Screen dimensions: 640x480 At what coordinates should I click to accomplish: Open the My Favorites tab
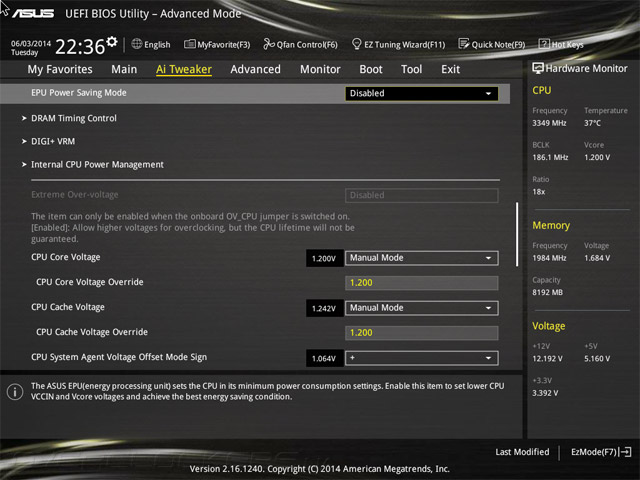[x=60, y=69]
